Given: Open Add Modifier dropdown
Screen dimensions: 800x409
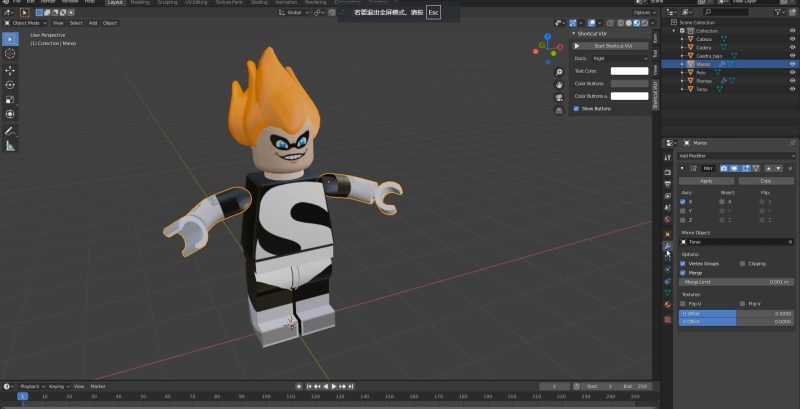Looking at the screenshot, I should point(736,156).
